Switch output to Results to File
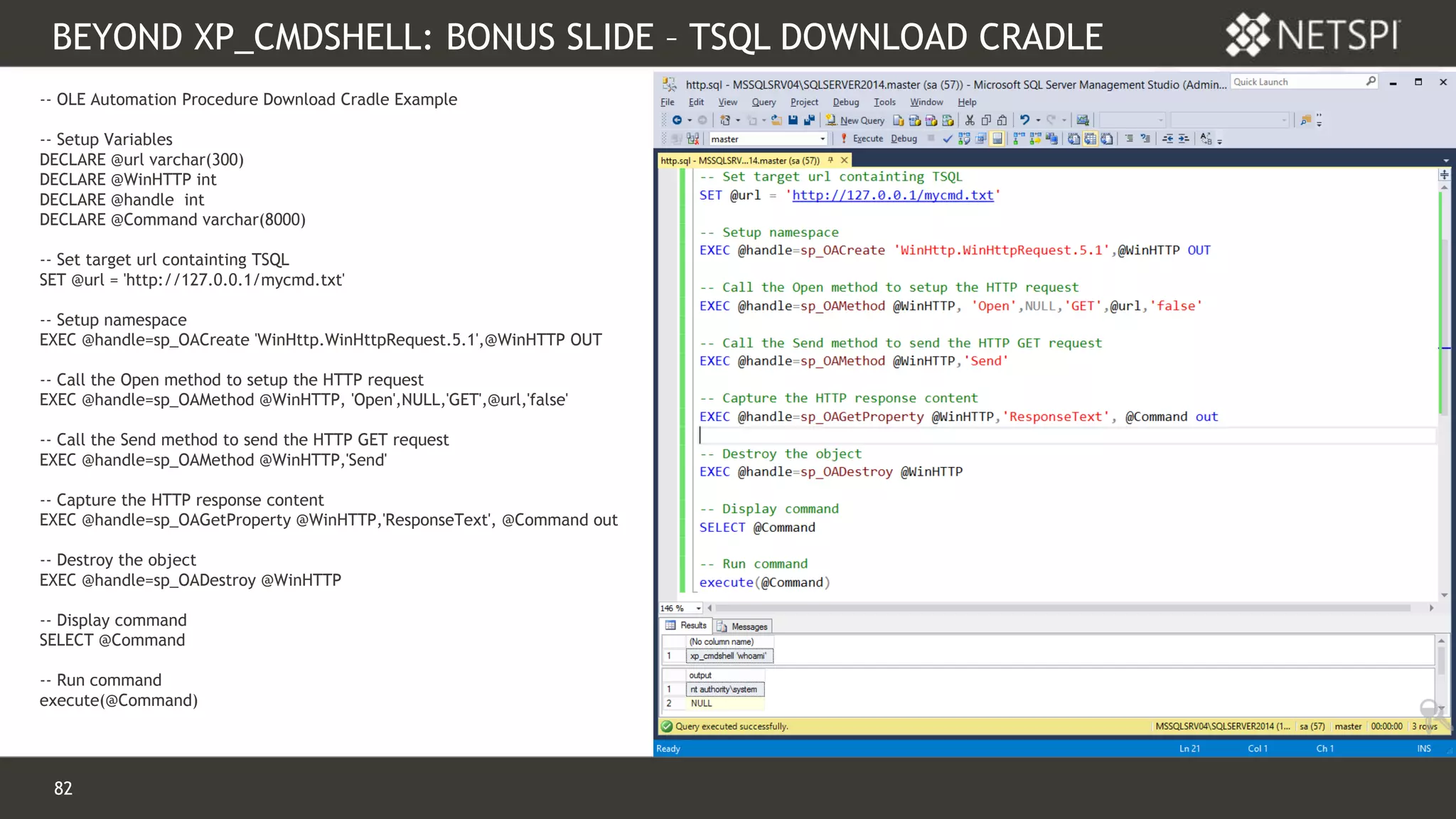This screenshot has width=1456, height=819. [x=1107, y=139]
